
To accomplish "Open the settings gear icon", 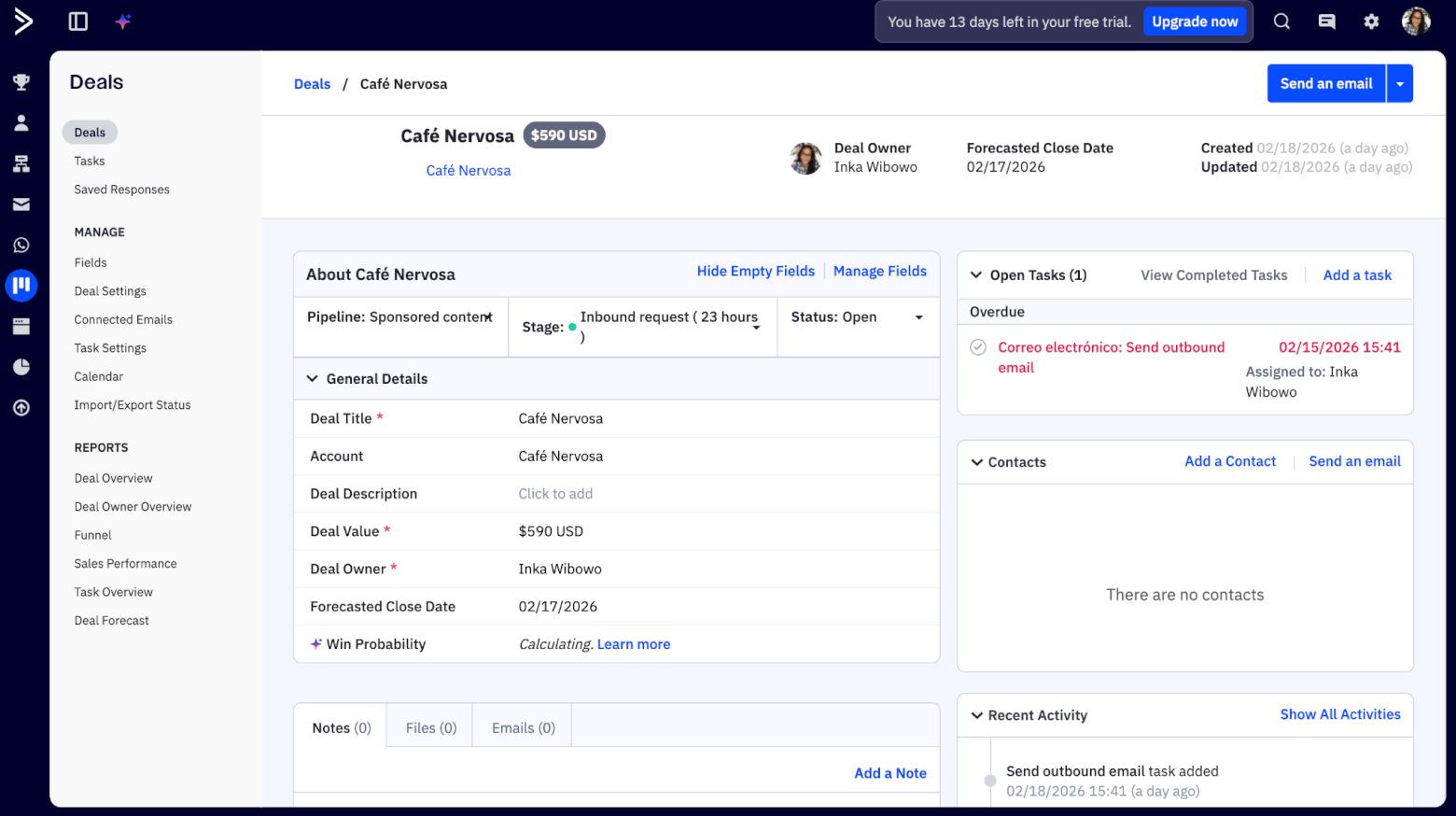I will click(1371, 21).
